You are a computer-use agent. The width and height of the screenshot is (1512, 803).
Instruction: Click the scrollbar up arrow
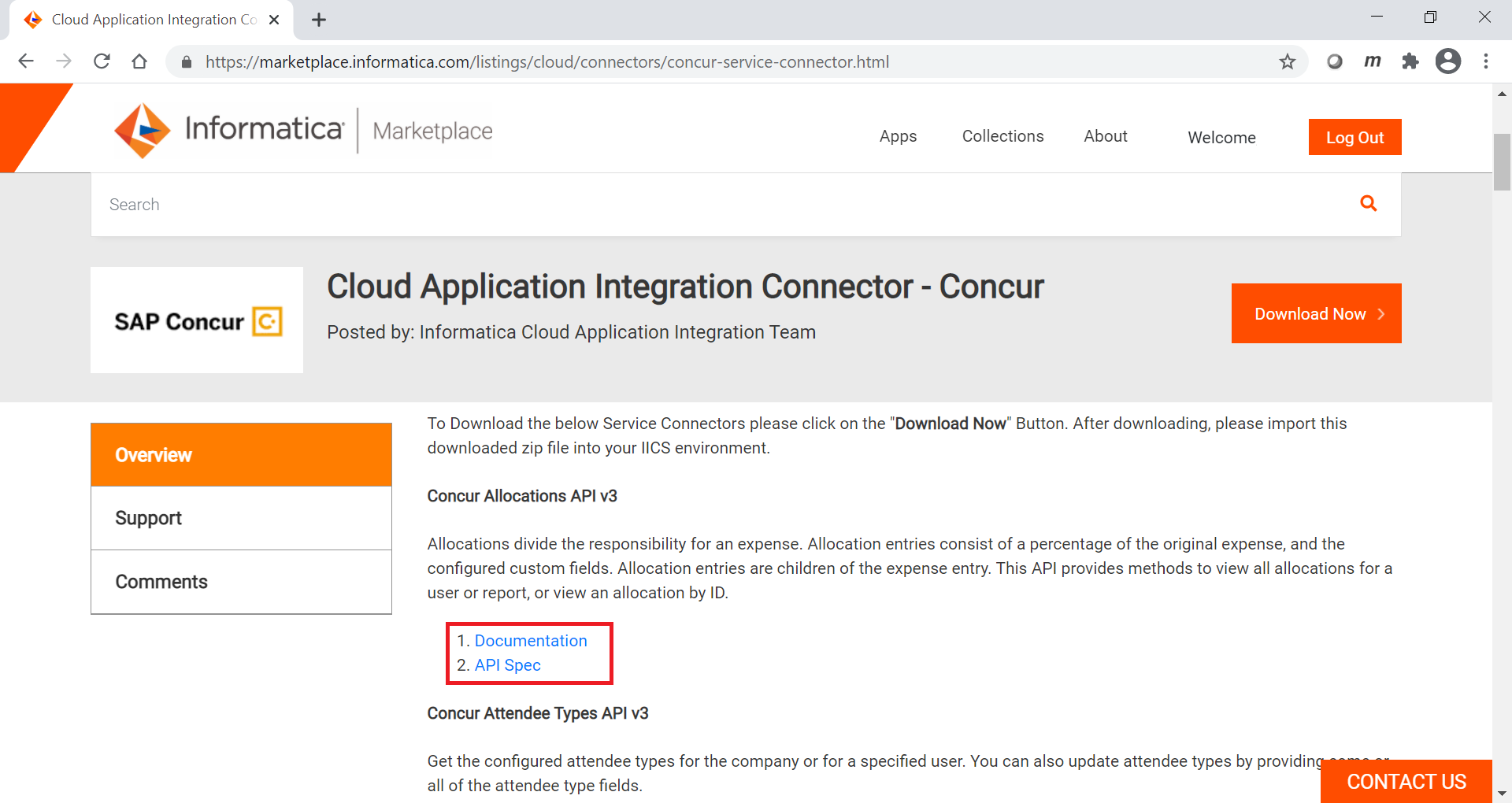click(1502, 94)
